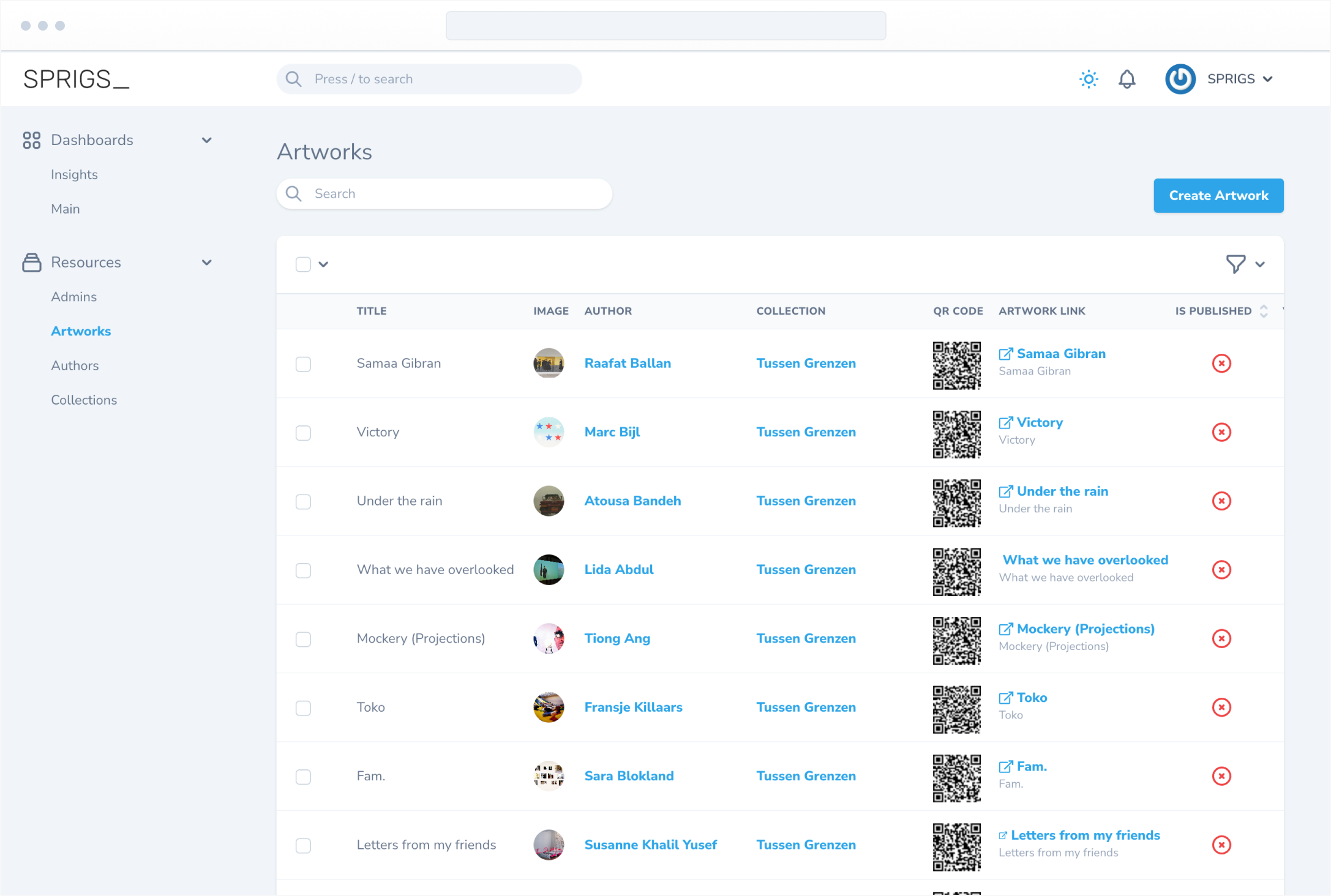Click the light/dark mode sun icon
The image size is (1331, 896).
[x=1088, y=79]
